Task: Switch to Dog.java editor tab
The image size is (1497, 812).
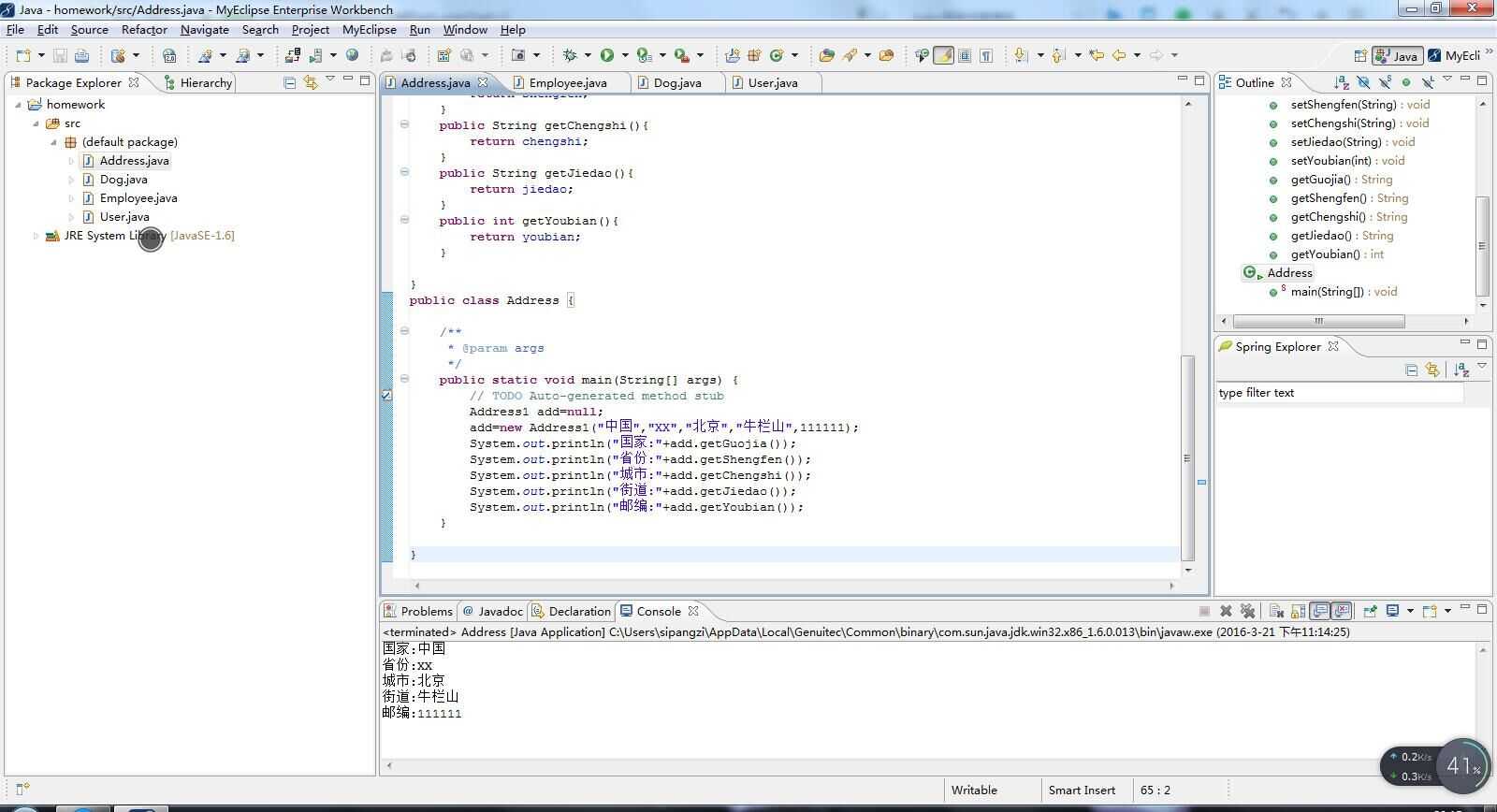Action: point(677,82)
